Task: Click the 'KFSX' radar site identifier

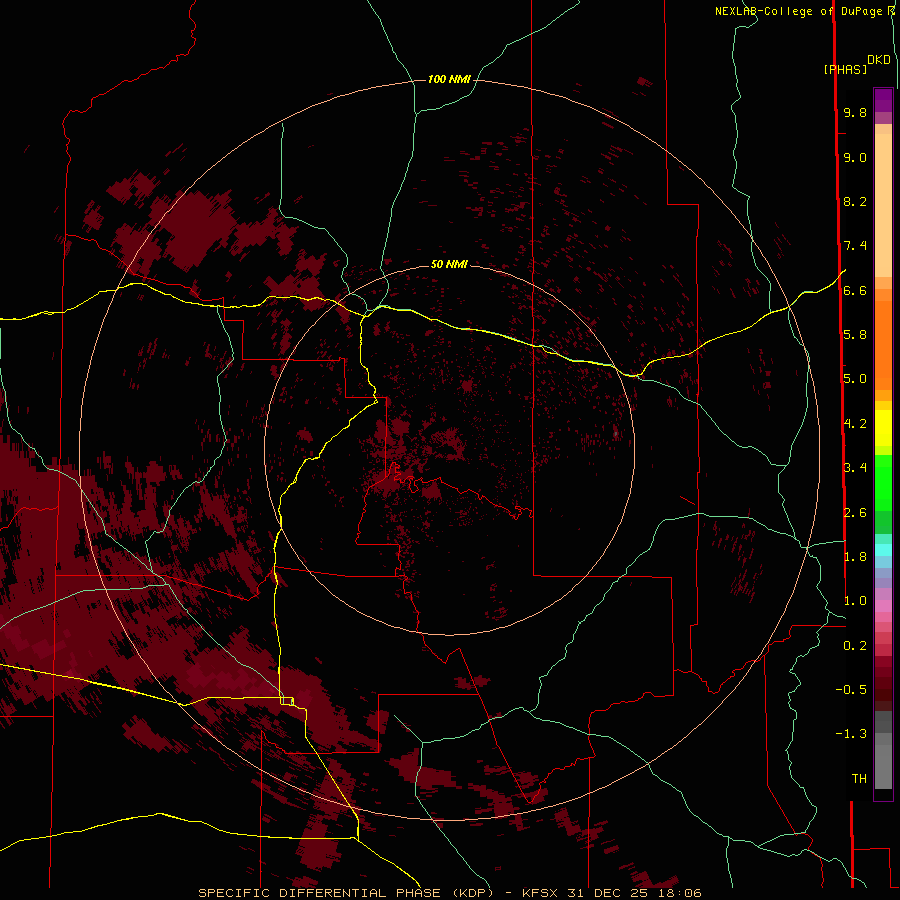Action: click(542, 893)
